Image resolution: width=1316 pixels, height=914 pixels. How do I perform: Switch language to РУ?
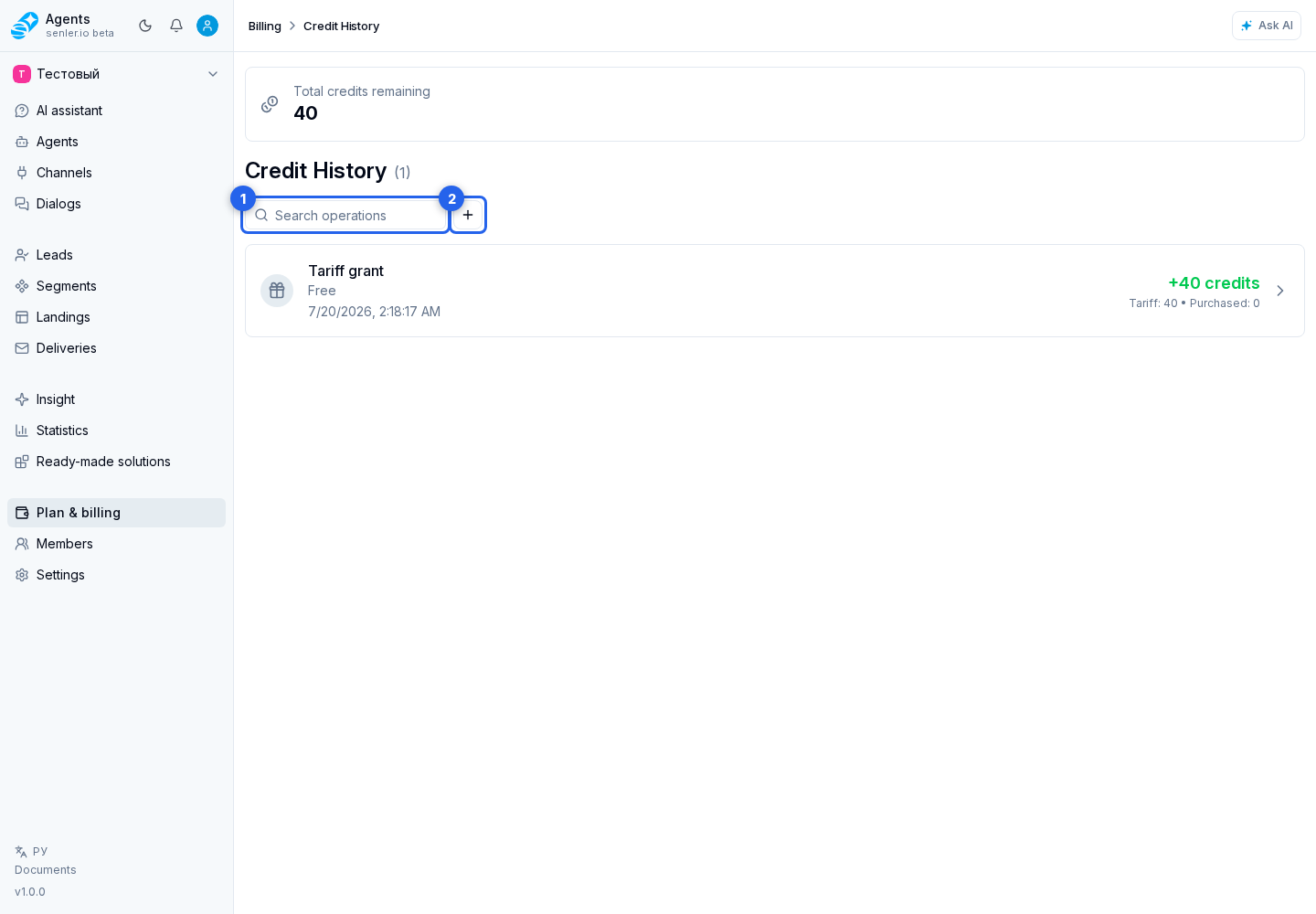31,851
